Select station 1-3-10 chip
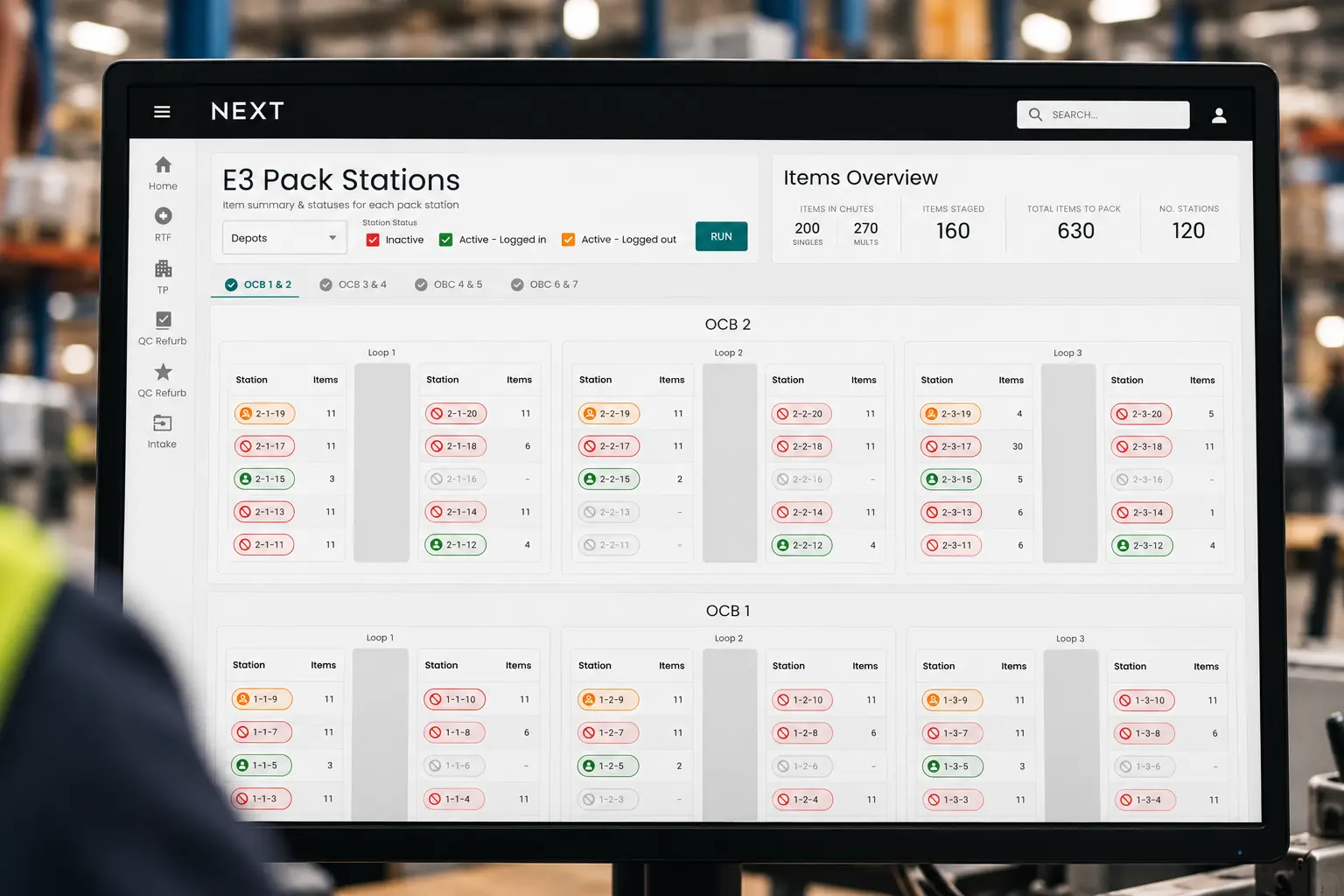The width and height of the screenshot is (1344, 896). pyautogui.click(x=1144, y=701)
